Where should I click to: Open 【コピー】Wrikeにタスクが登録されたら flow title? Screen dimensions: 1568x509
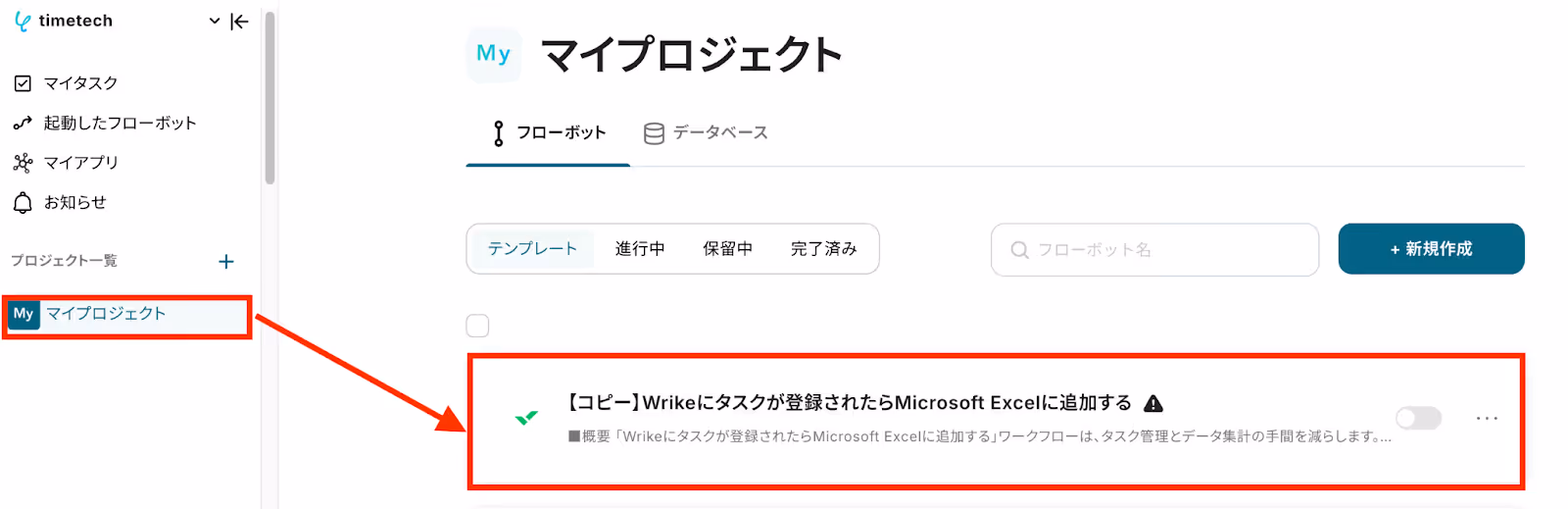click(849, 403)
